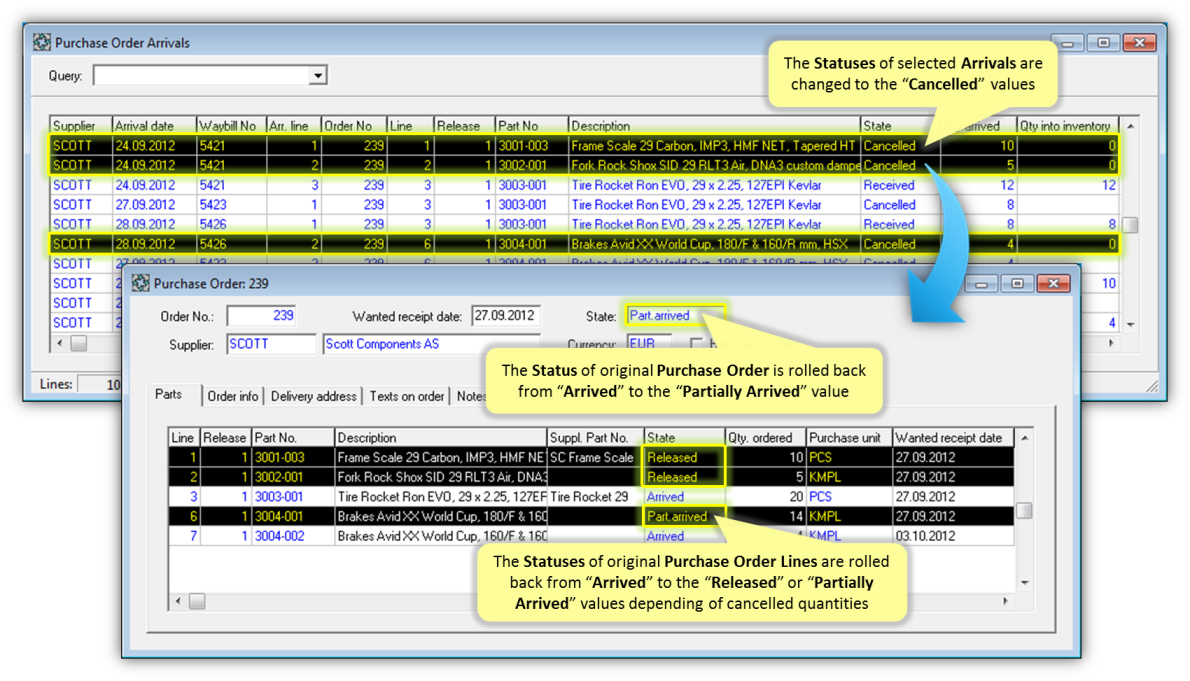Click the Order No column header in Arrivals

(354, 126)
